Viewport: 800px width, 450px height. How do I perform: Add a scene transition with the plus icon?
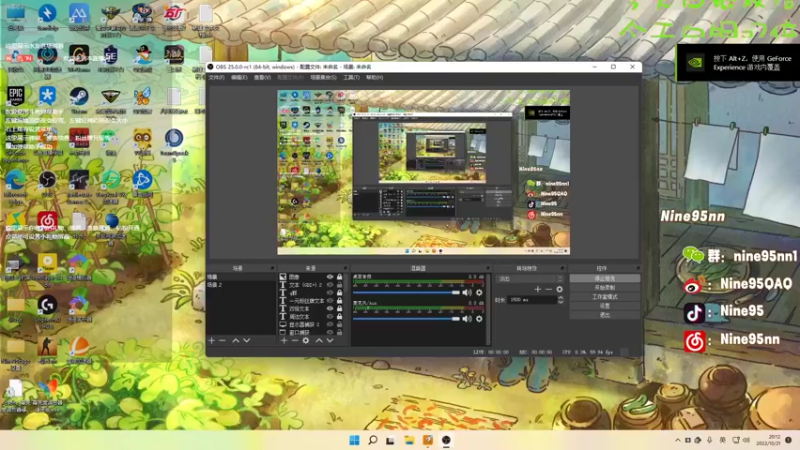click(x=537, y=289)
